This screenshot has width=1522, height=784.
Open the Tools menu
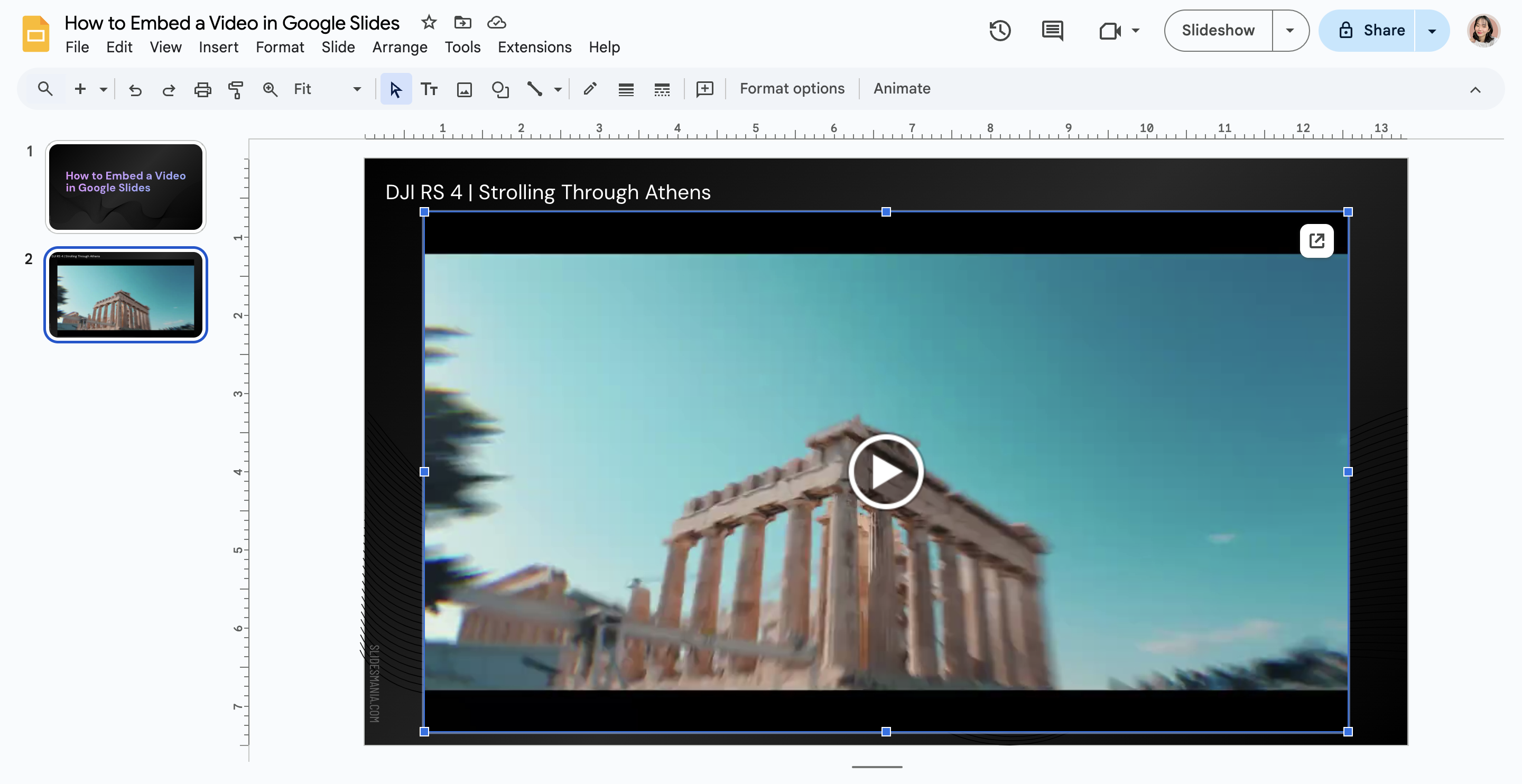pyautogui.click(x=462, y=46)
